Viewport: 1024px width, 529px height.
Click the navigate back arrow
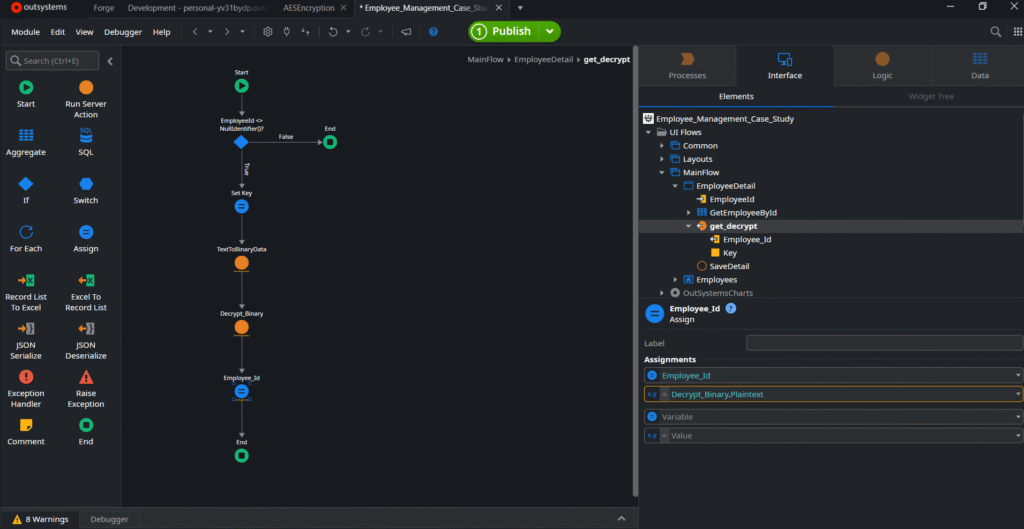[x=195, y=32]
